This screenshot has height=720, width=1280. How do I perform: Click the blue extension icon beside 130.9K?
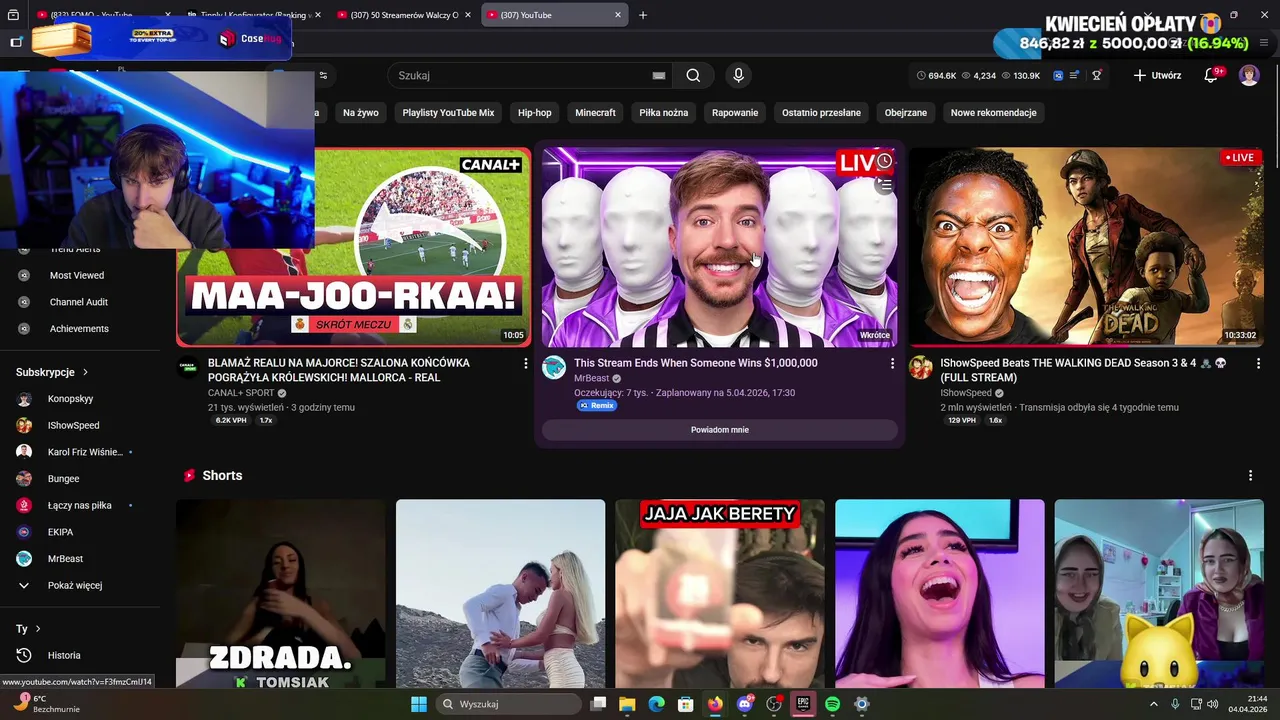tap(1058, 75)
